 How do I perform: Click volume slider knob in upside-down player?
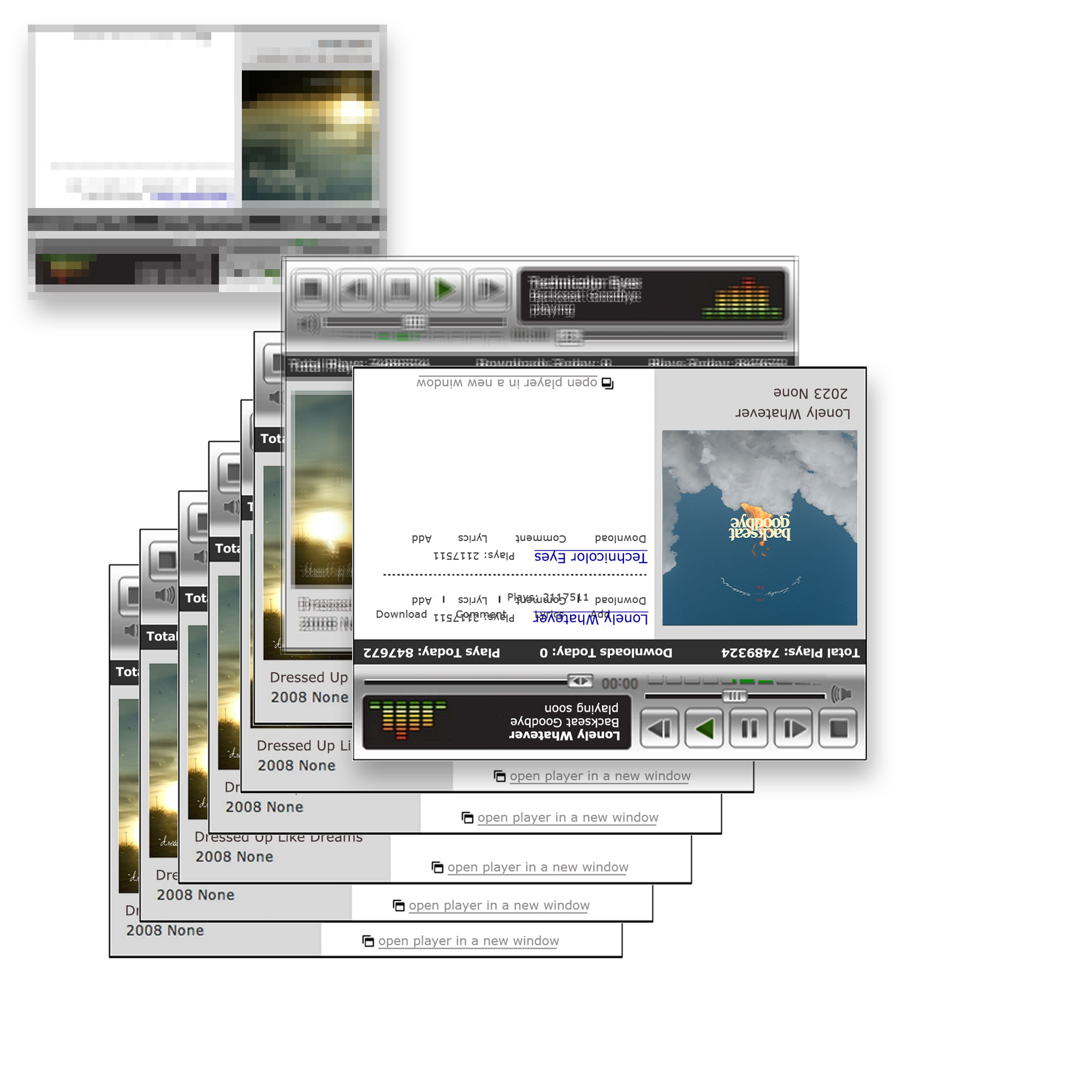point(734,696)
